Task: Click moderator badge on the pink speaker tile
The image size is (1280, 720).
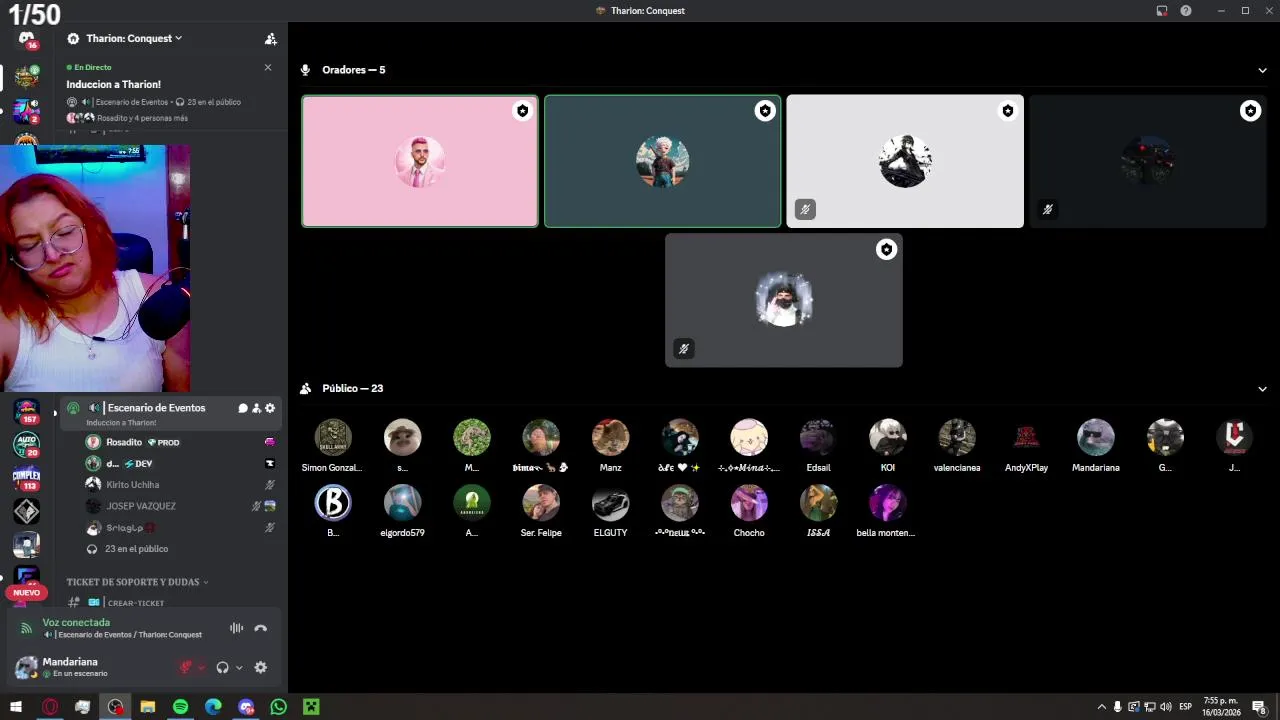Action: point(522,111)
